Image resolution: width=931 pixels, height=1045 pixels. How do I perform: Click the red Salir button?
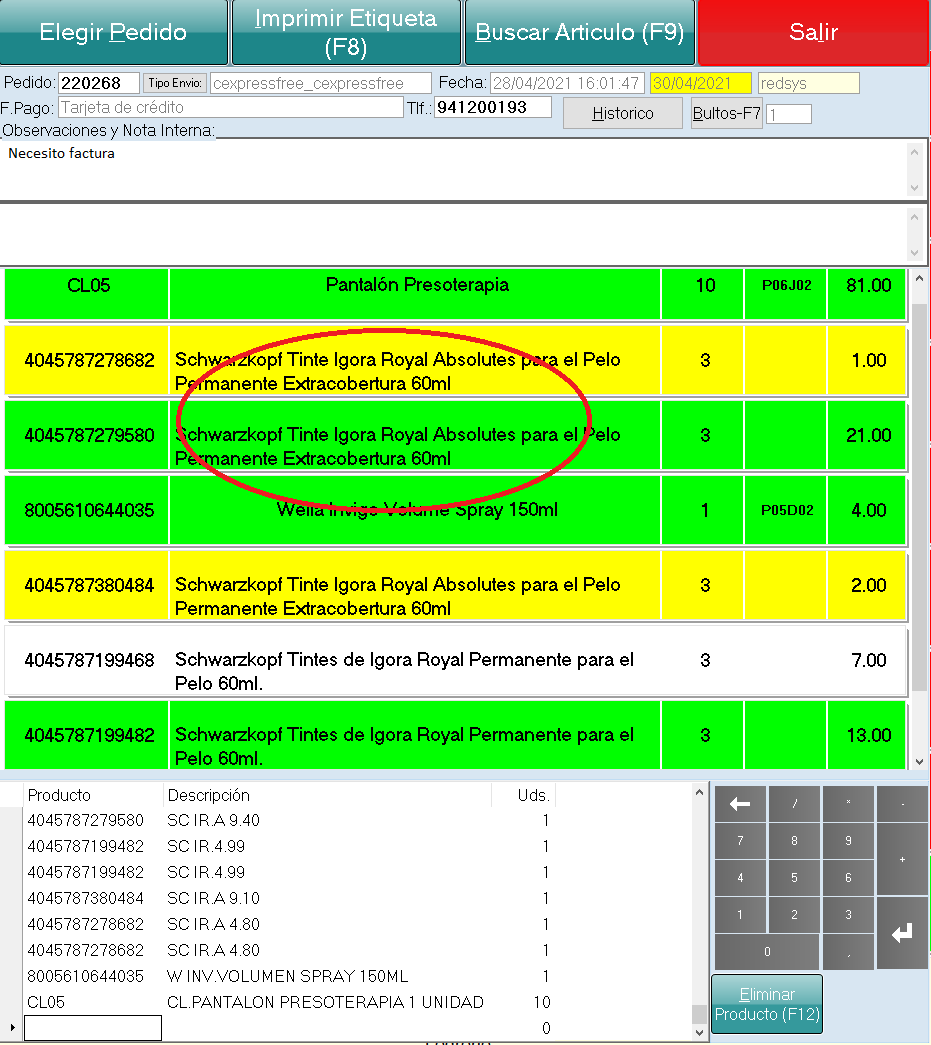click(x=813, y=32)
